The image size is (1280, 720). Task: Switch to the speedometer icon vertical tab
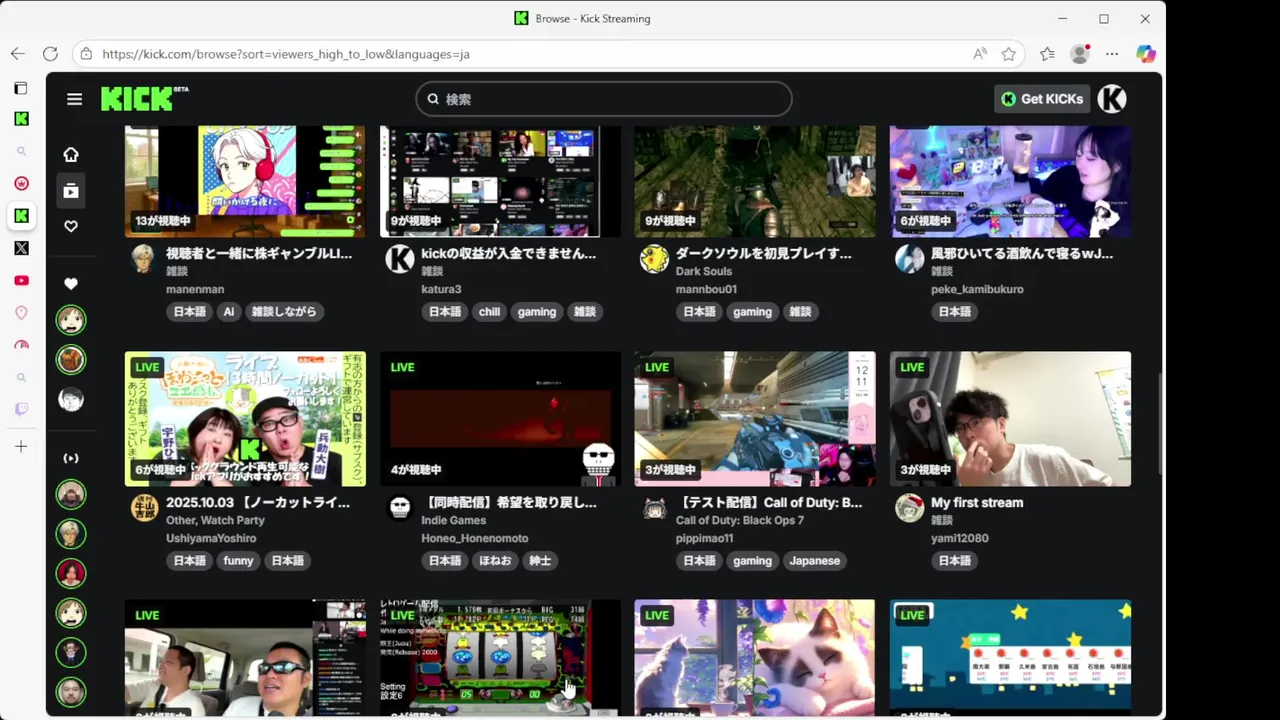click(21, 345)
